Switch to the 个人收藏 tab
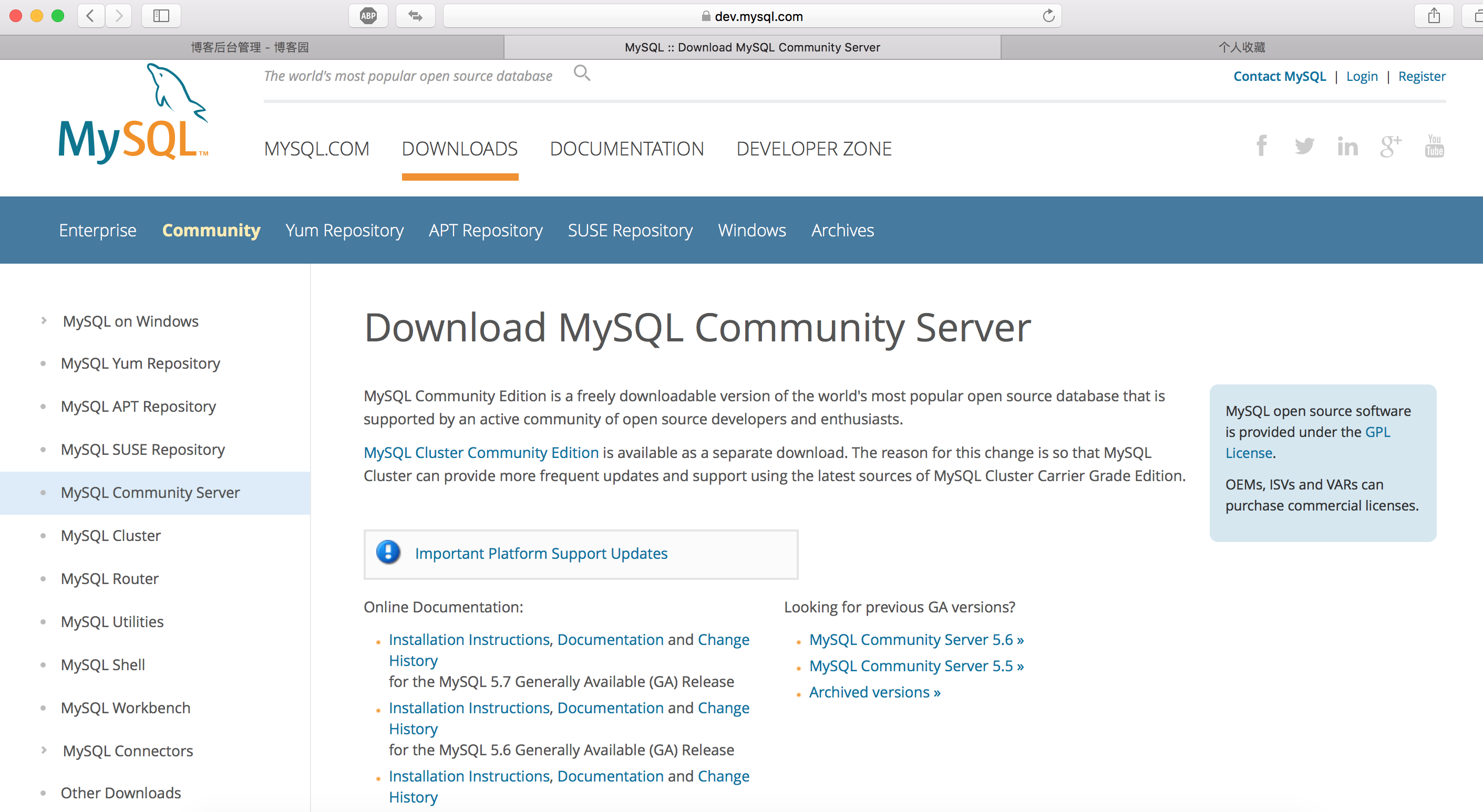 (1242, 47)
